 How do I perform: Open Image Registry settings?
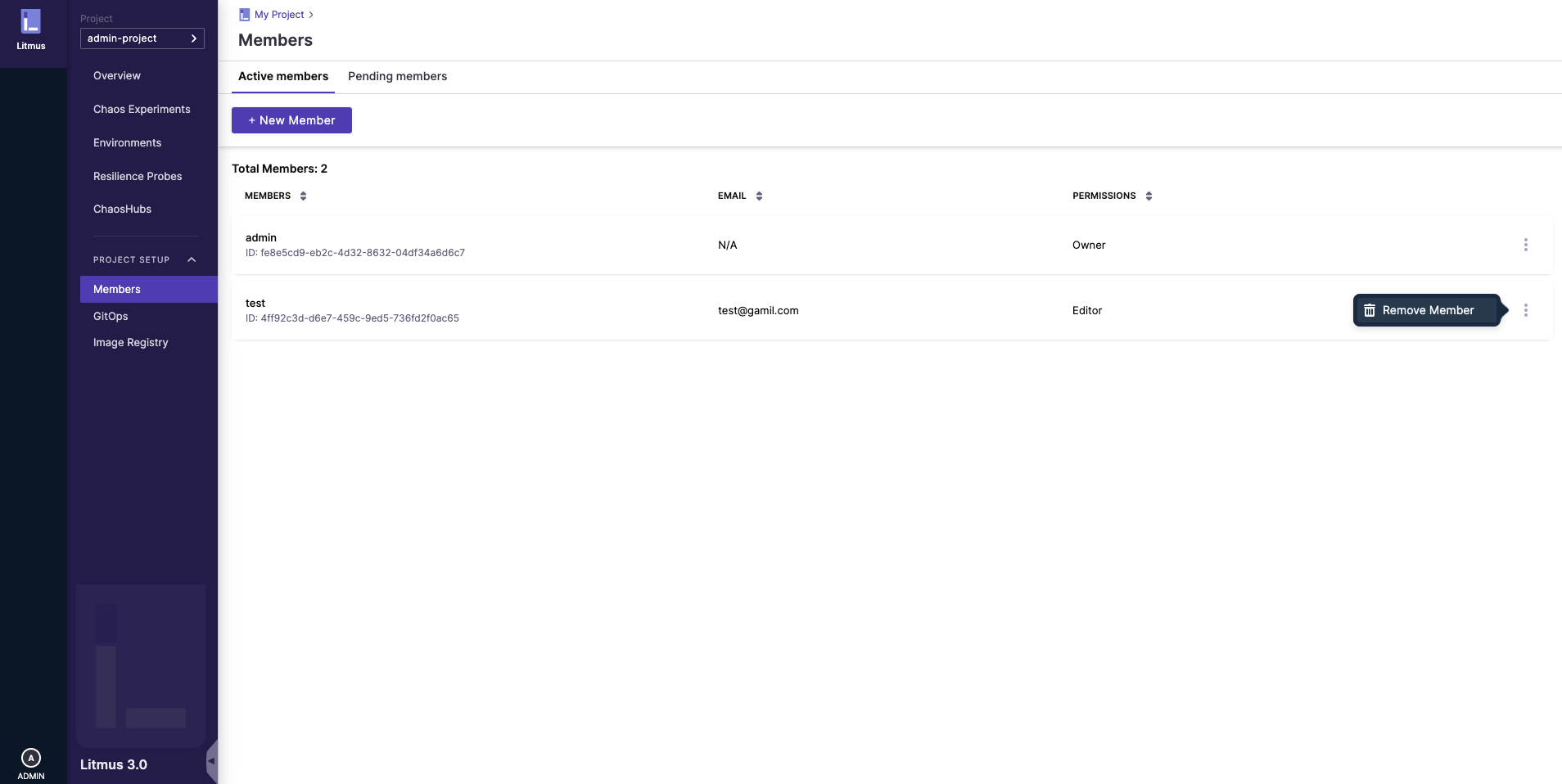pos(130,342)
